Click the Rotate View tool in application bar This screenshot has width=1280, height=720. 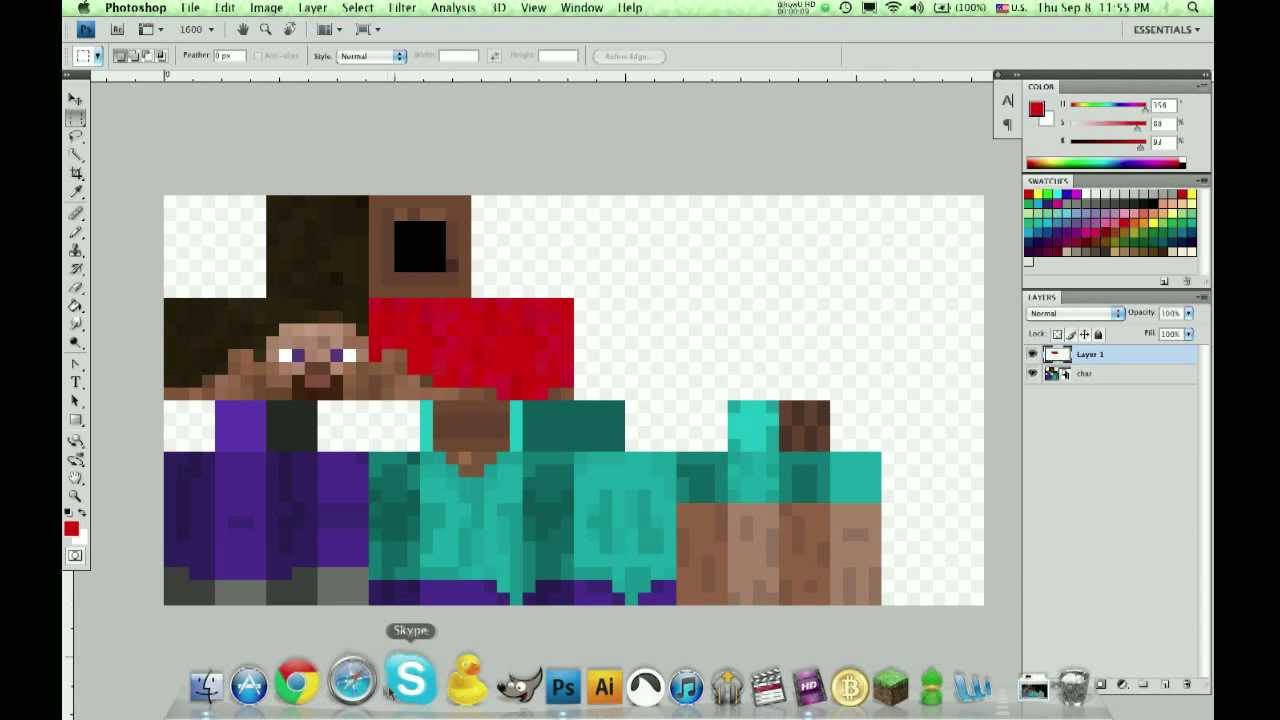290,29
